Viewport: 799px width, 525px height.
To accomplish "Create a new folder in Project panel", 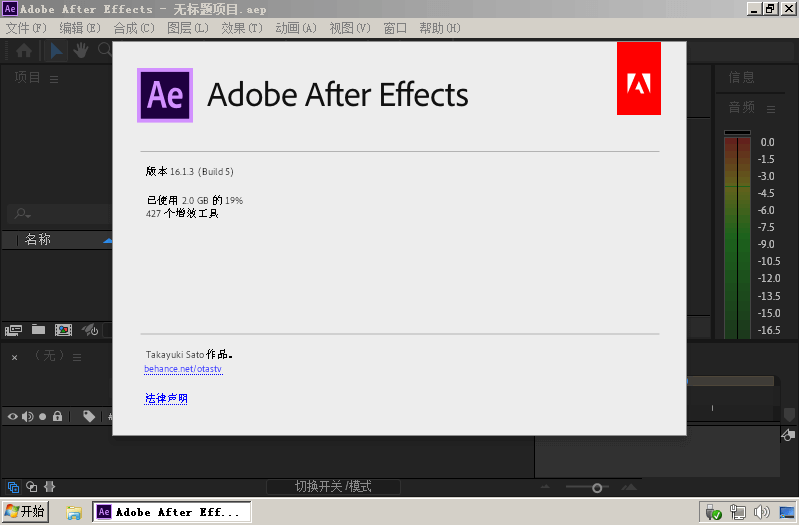I will coord(38,330).
